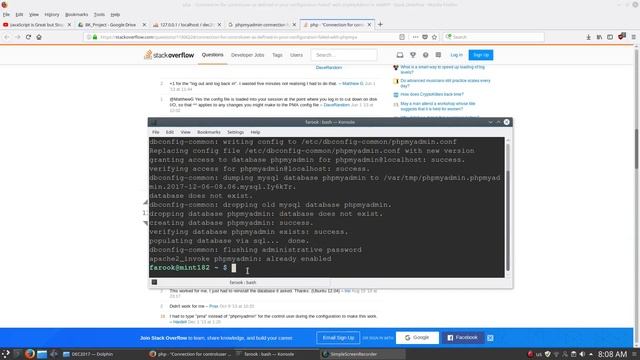
Task: Reload the current page in Firefox
Action: (28, 37)
